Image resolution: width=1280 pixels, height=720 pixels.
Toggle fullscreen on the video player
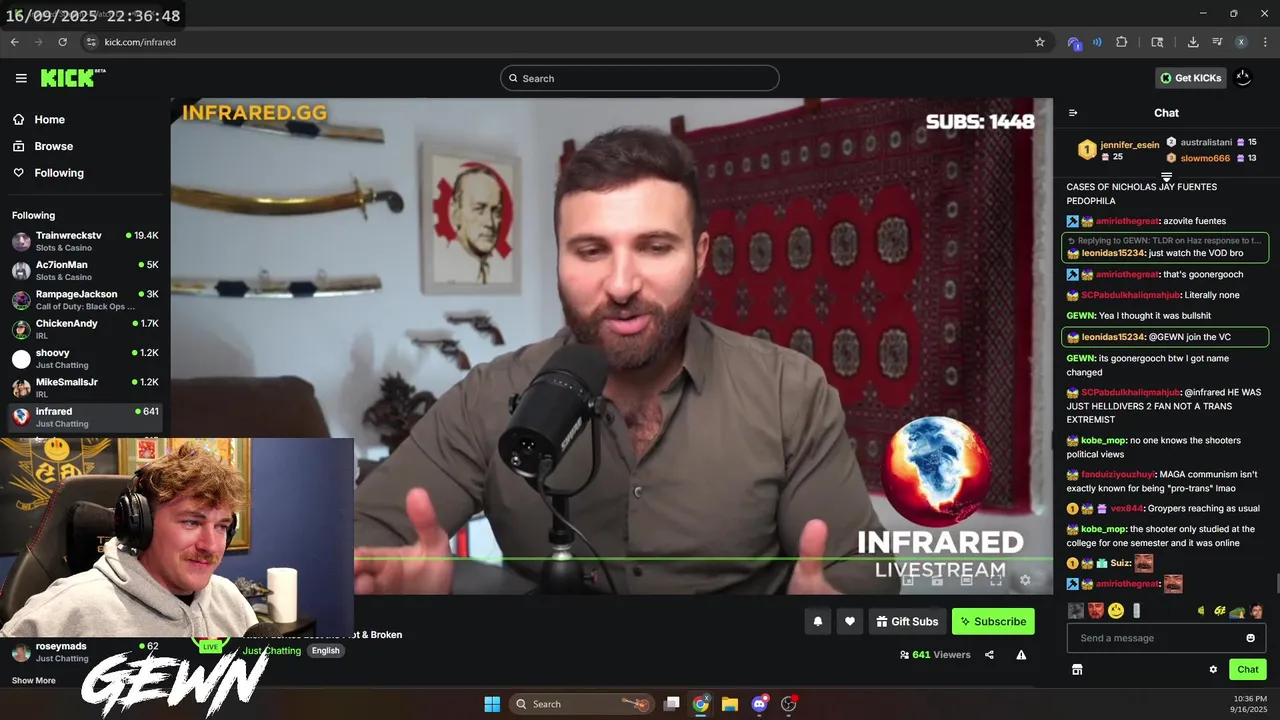pyautogui.click(x=996, y=580)
